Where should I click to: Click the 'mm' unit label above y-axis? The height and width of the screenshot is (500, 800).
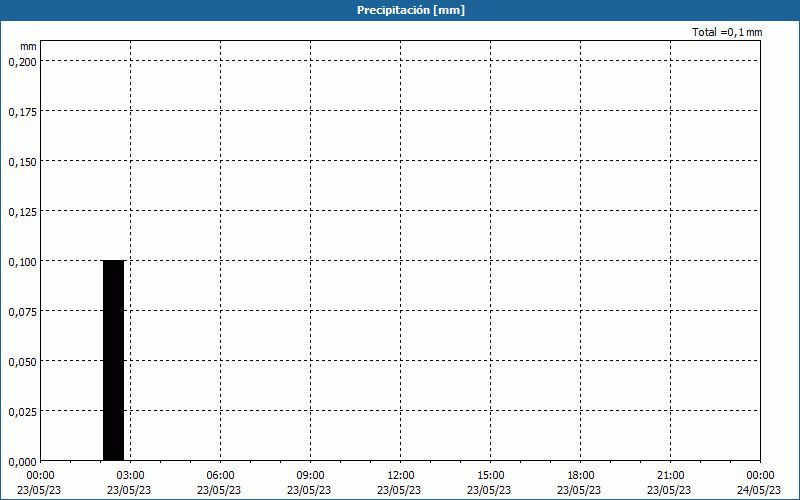coord(28,46)
